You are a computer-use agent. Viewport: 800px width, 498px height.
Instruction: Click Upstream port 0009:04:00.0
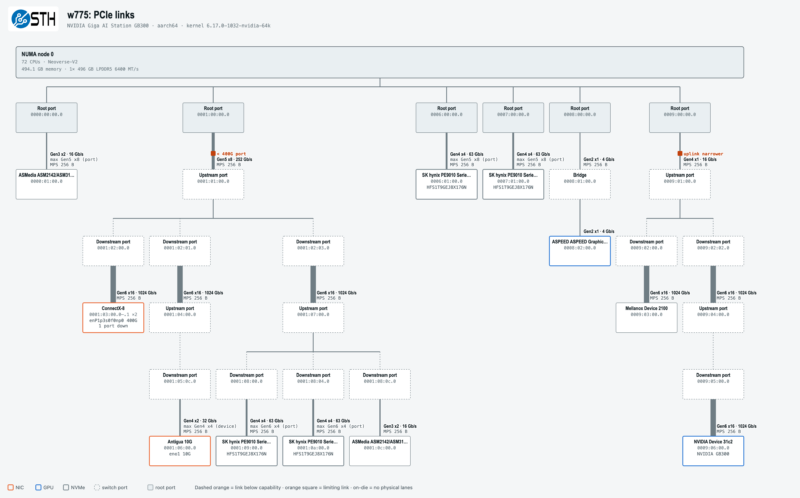pyautogui.click(x=713, y=317)
